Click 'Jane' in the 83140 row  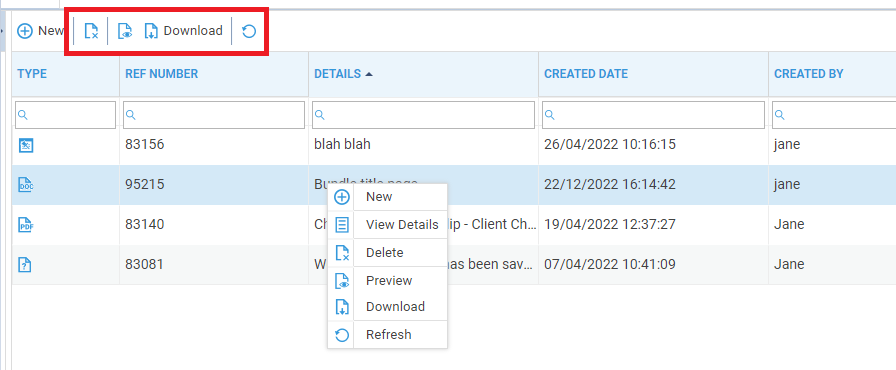[x=789, y=225]
